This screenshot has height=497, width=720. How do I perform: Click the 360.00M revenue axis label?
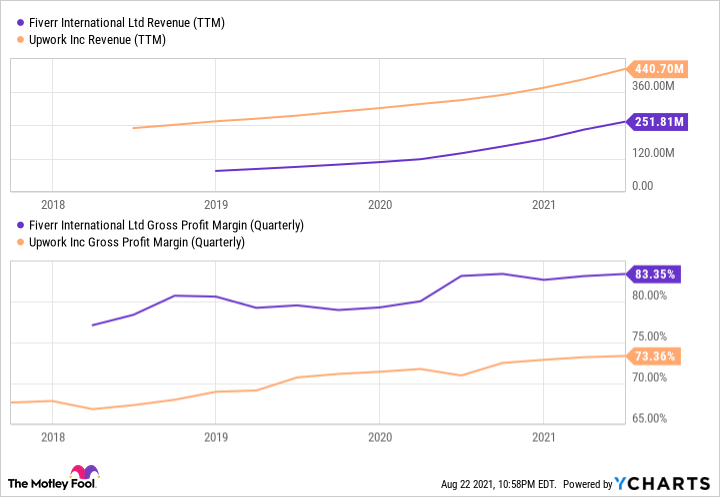pyautogui.click(x=656, y=86)
